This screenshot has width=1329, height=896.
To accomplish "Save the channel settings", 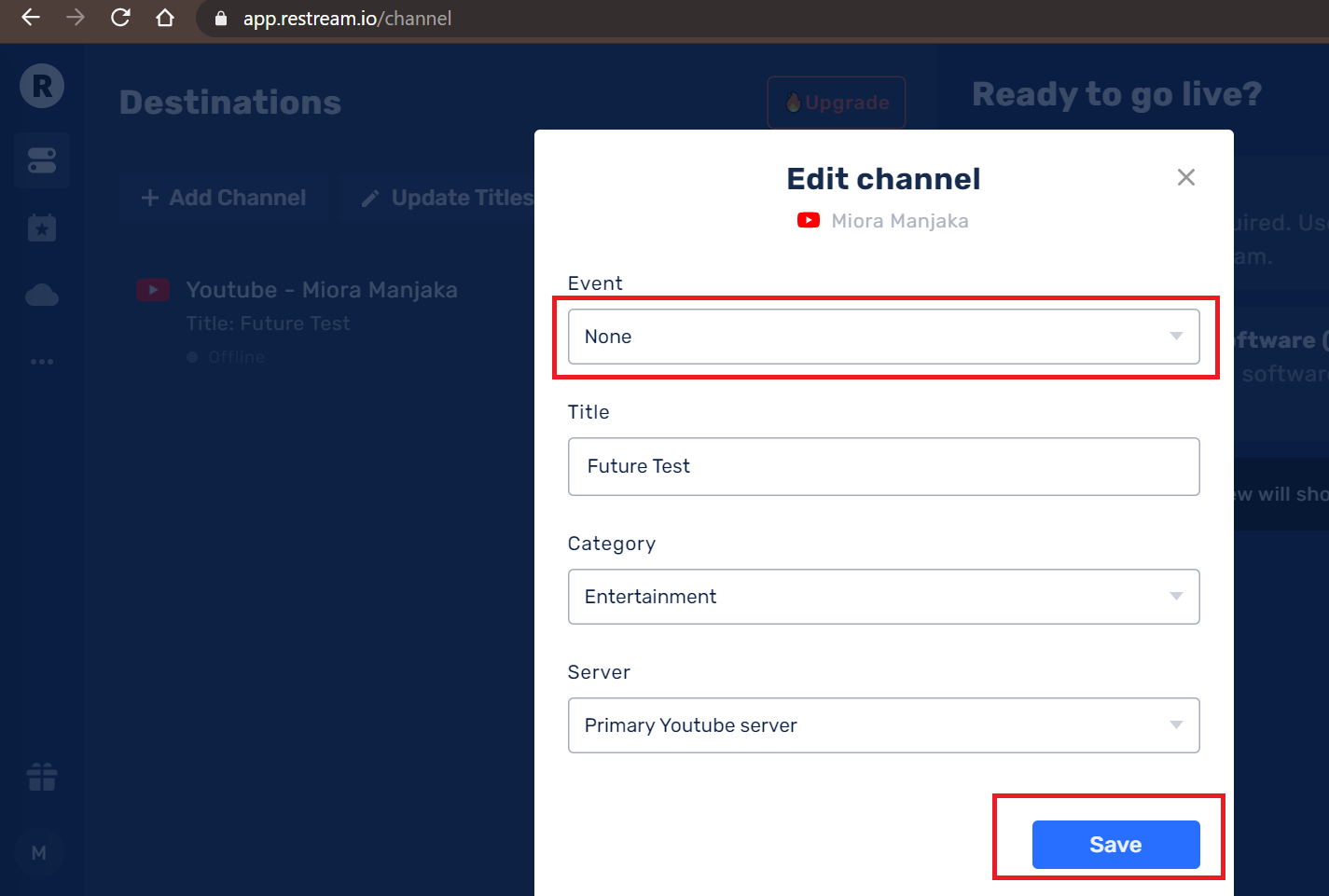I will (x=1115, y=845).
